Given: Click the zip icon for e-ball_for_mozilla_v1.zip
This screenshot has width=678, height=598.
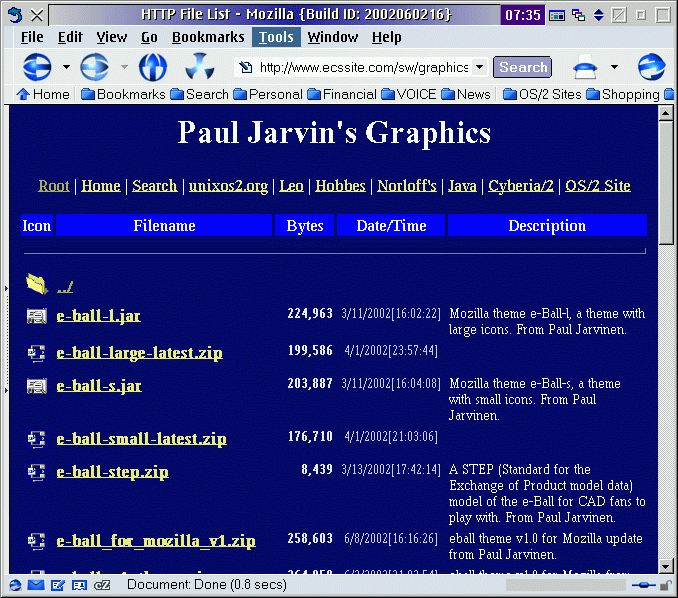Looking at the screenshot, I should click(x=37, y=541).
